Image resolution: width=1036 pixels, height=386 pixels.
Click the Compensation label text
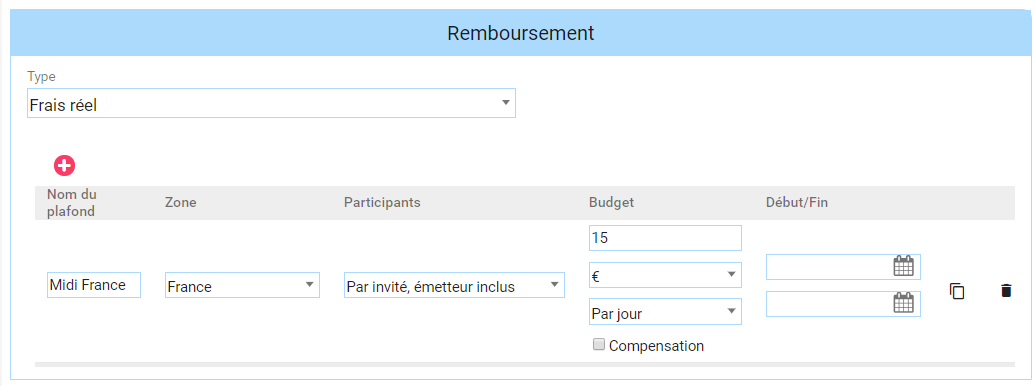(656, 346)
